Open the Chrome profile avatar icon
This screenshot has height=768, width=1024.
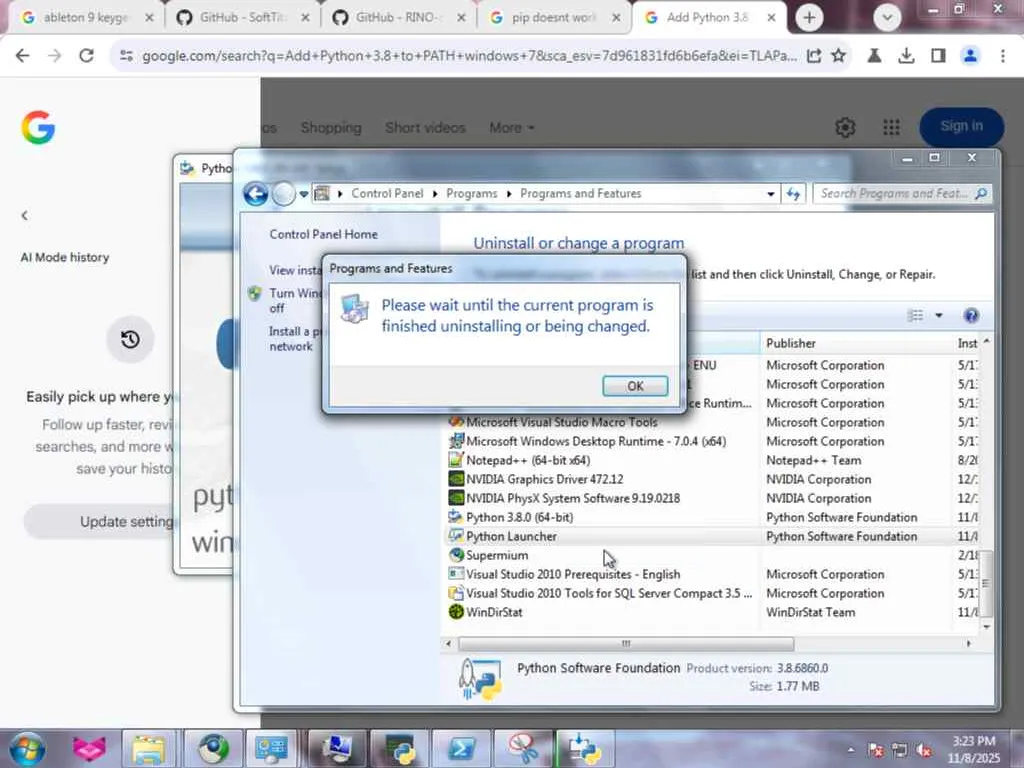click(970, 56)
